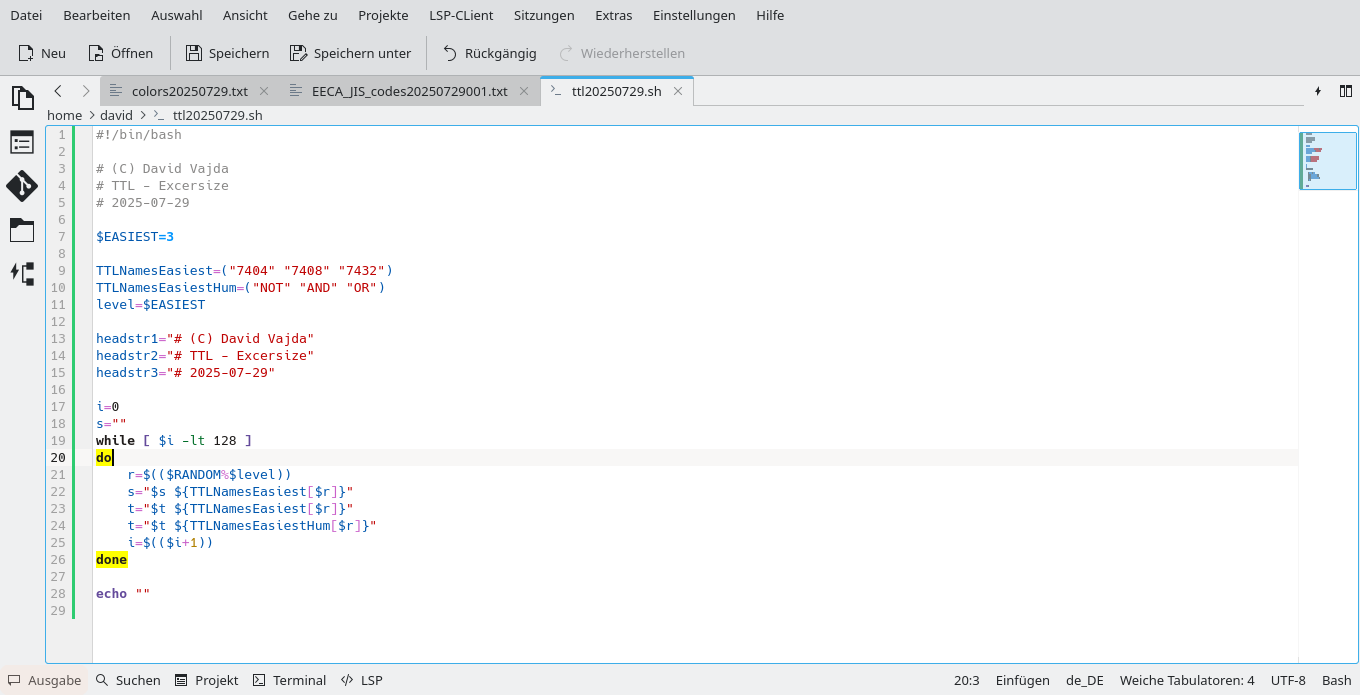Click the pin icon beside the split-view button
The height and width of the screenshot is (695, 1360).
coord(1319,90)
